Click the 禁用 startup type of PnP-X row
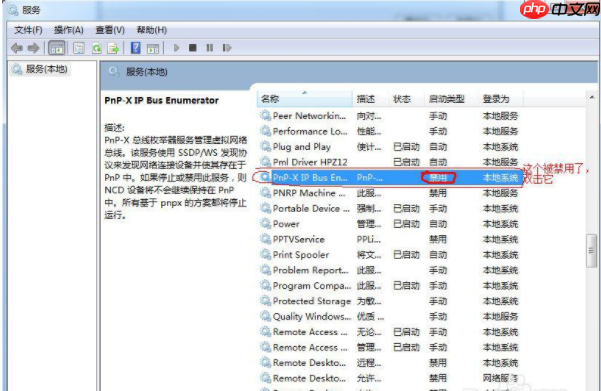601x391 pixels. click(438, 177)
